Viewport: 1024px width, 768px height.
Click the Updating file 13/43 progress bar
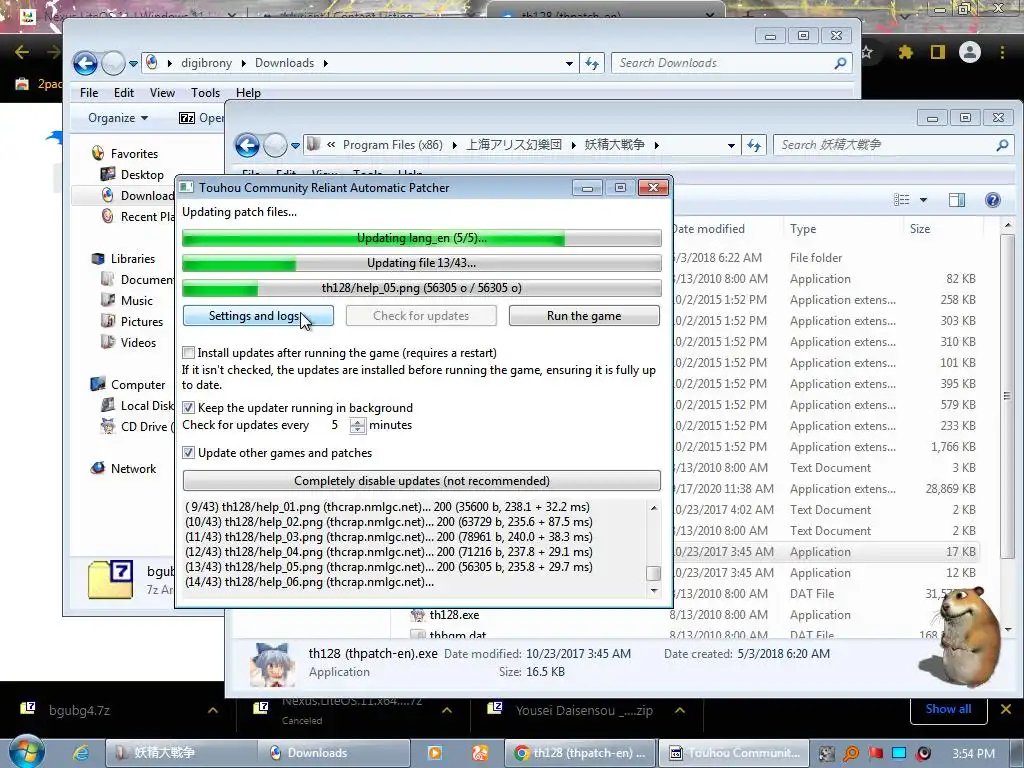tap(421, 263)
